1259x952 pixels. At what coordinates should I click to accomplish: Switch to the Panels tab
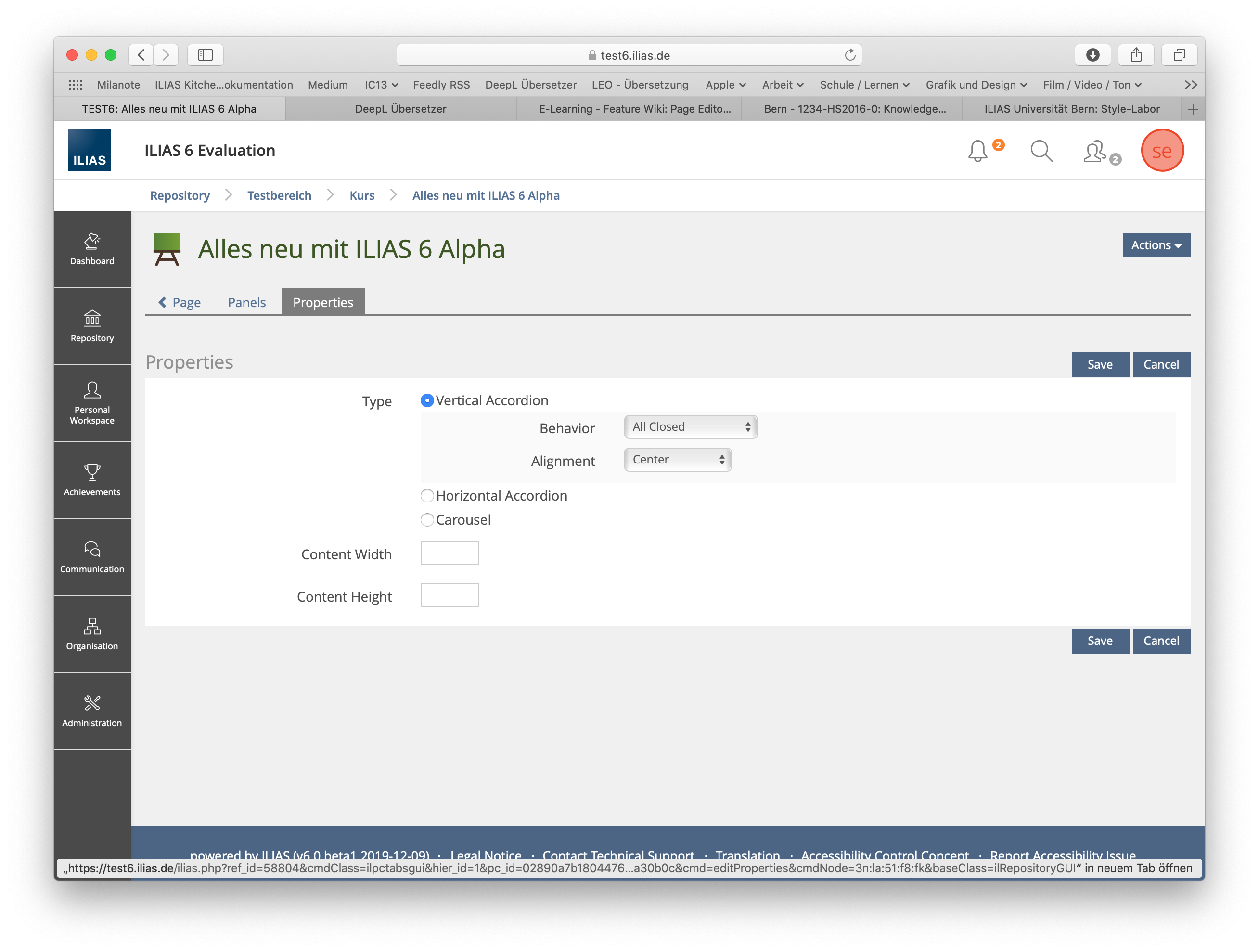(246, 303)
